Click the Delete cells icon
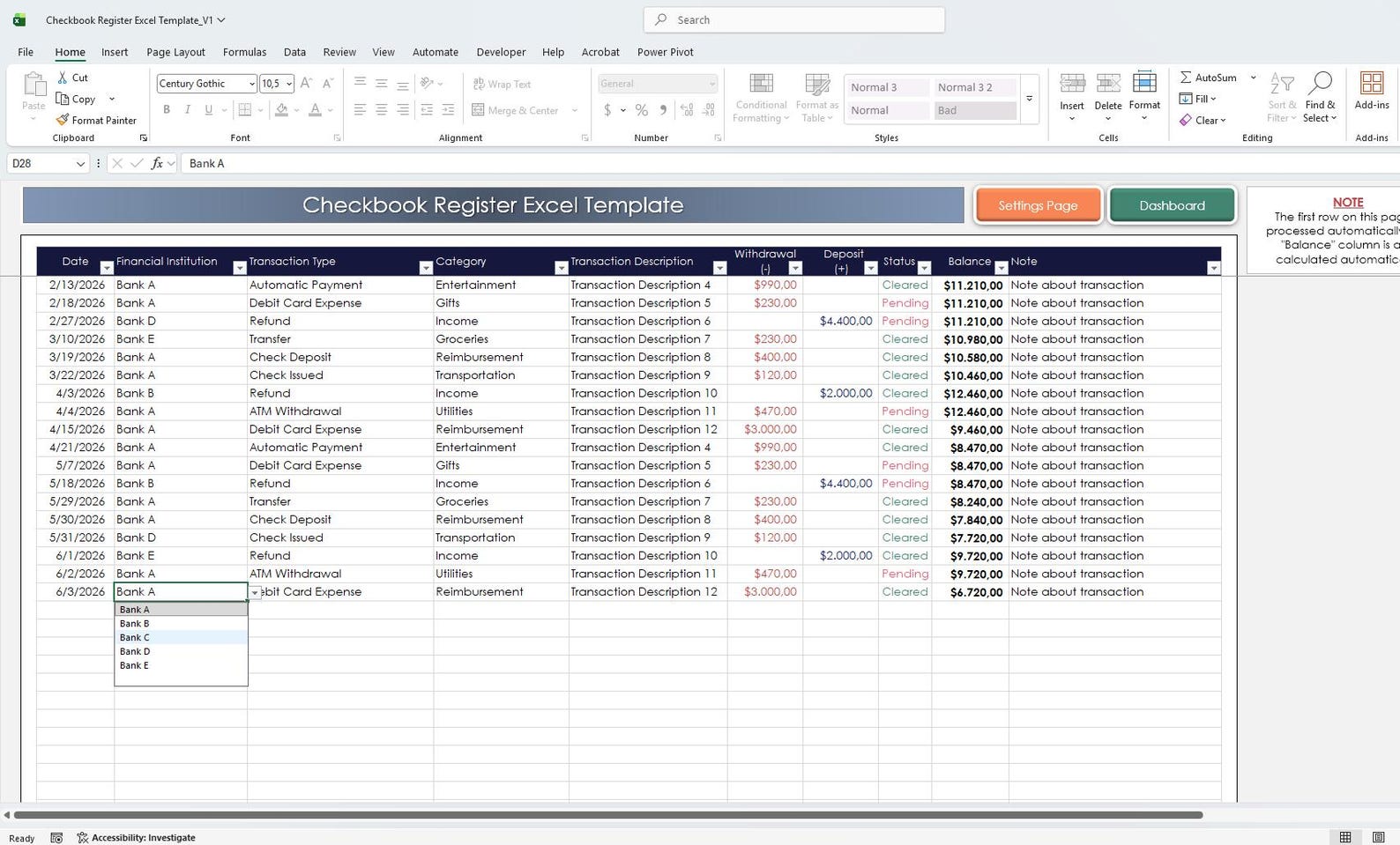Screen dimensions: 1400x845 (x=1108, y=84)
